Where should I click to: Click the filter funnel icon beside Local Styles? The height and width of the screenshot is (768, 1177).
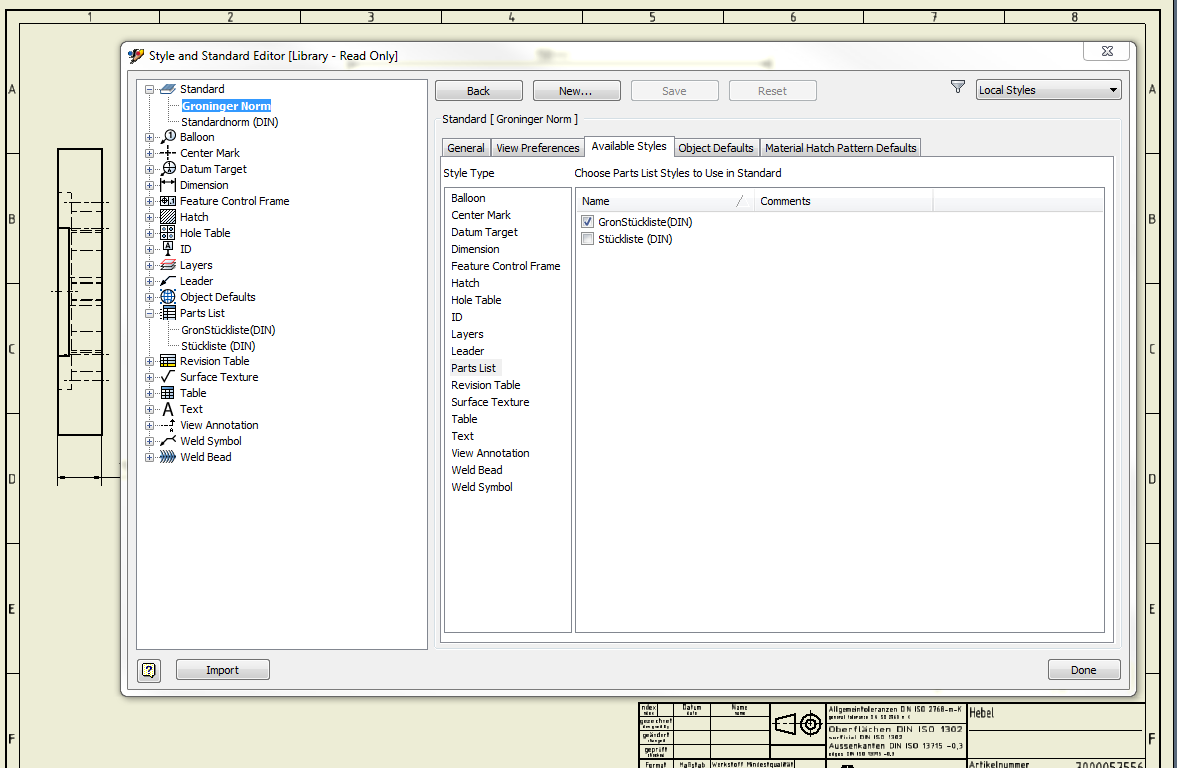click(x=957, y=87)
